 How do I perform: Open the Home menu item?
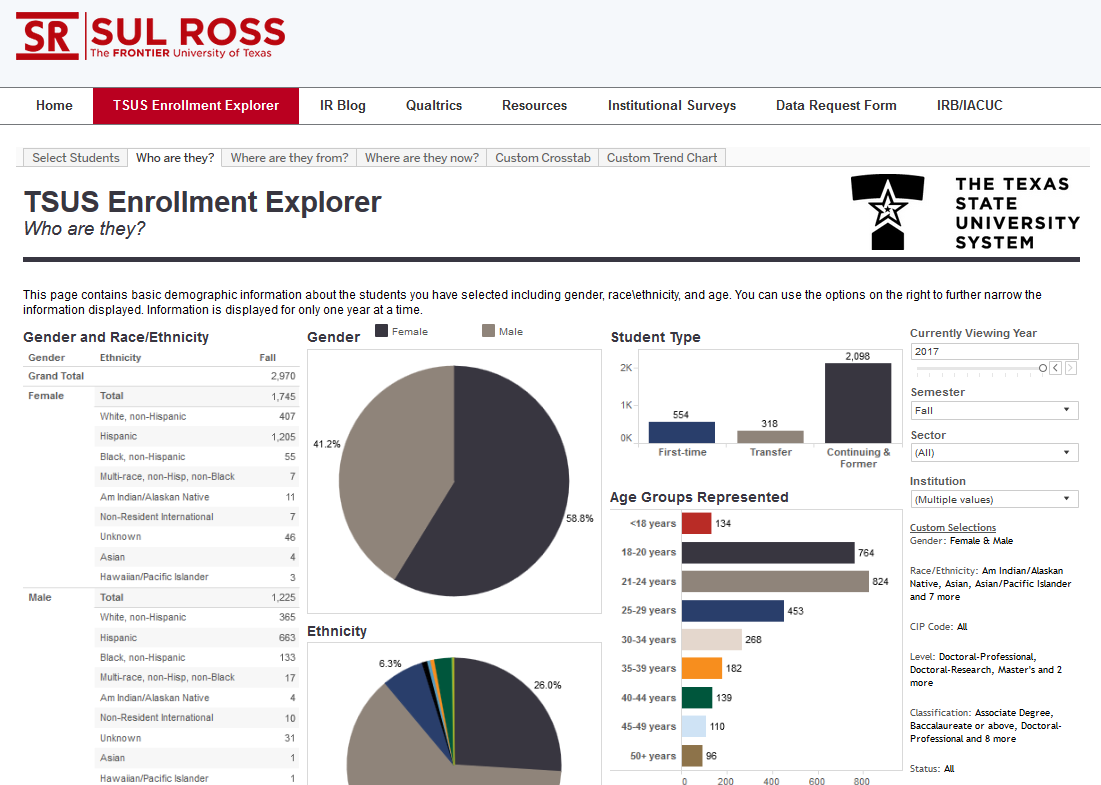(54, 106)
